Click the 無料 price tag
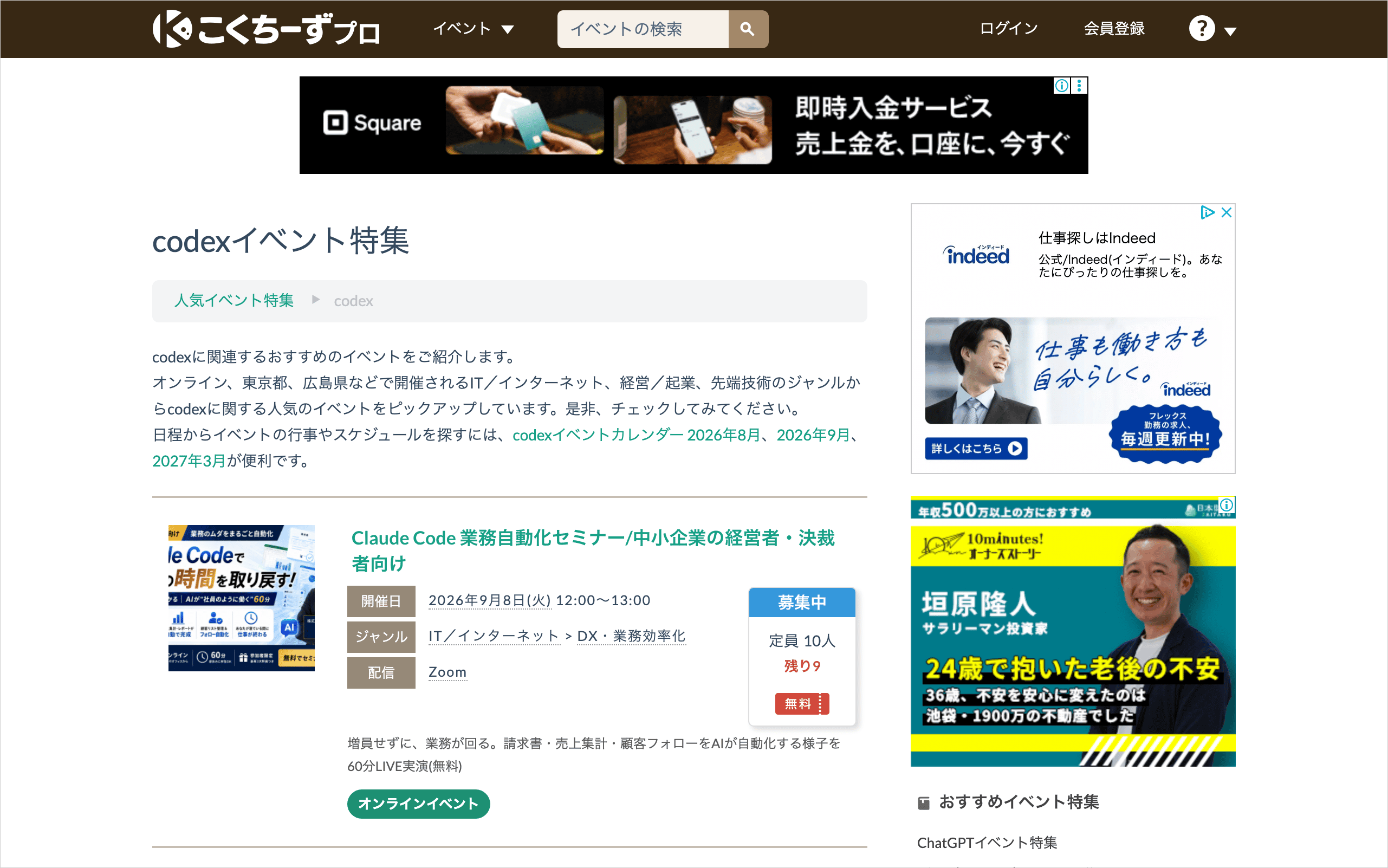 tap(801, 703)
